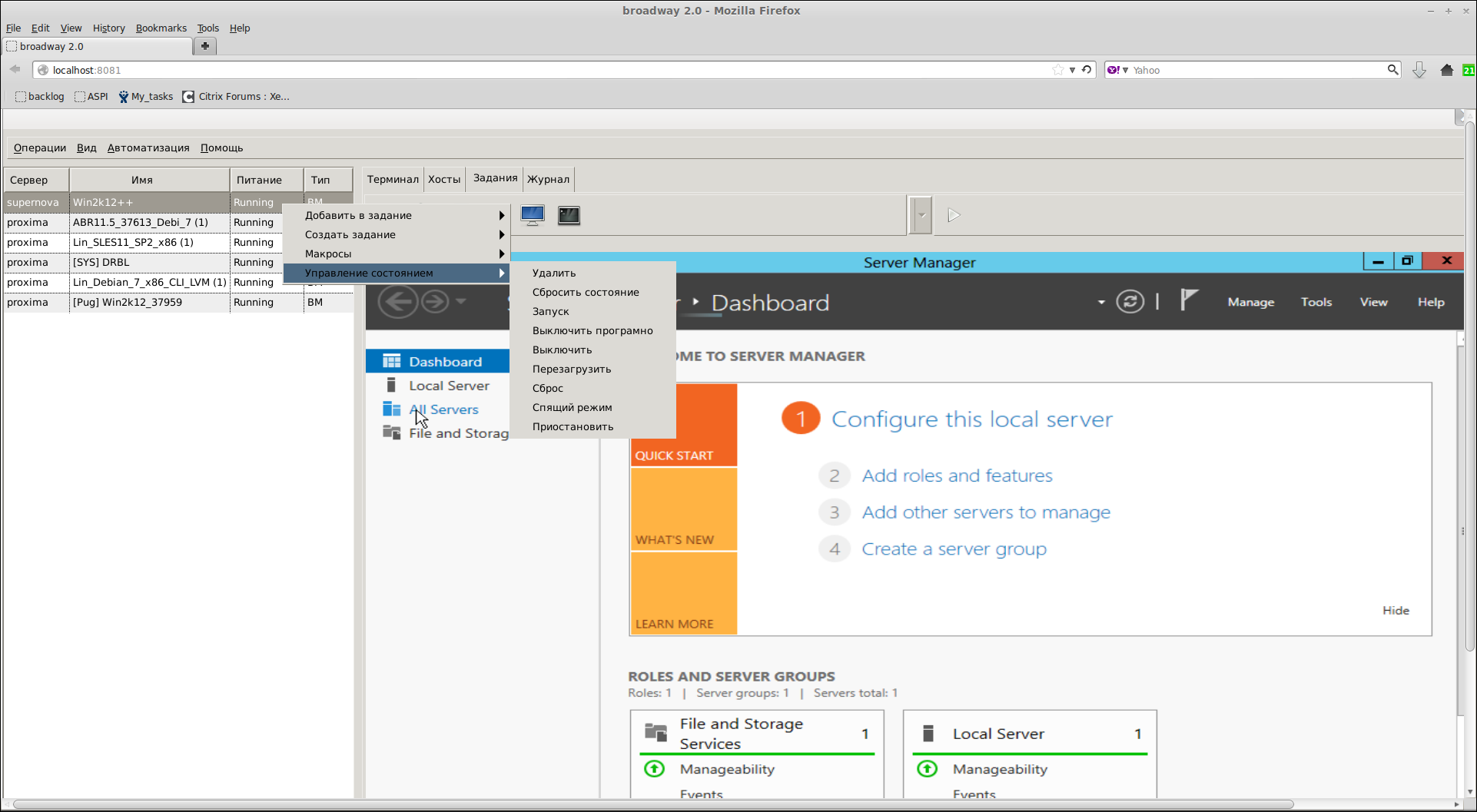
Task: Open the Manage menu in Server Manager
Action: coord(1251,302)
